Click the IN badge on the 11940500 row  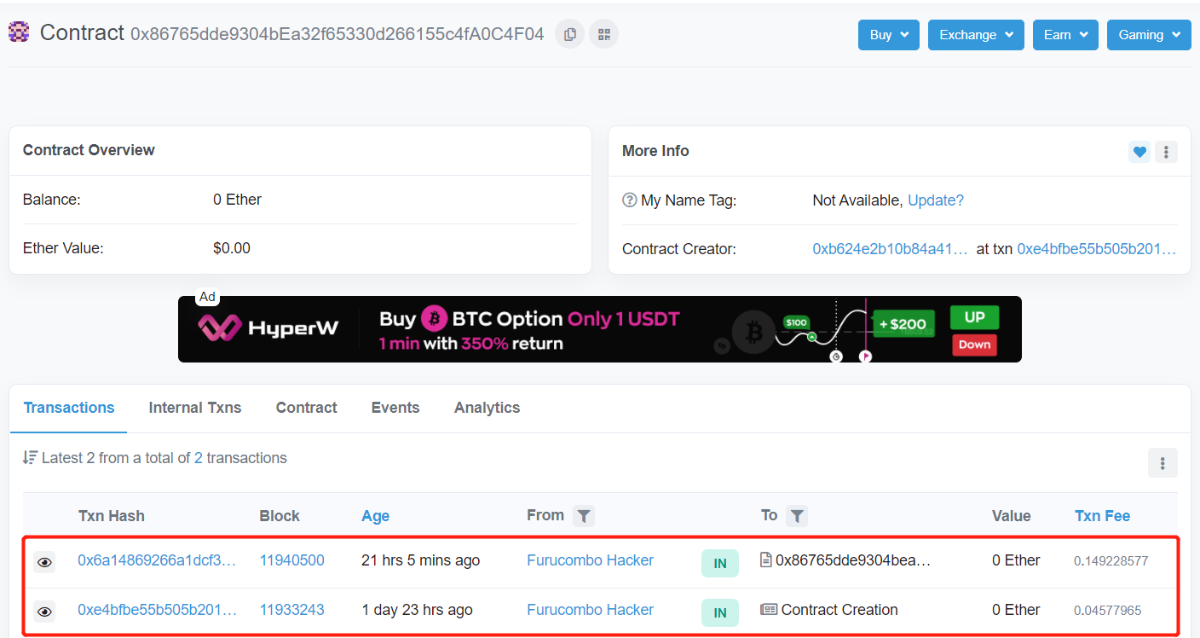tap(720, 564)
